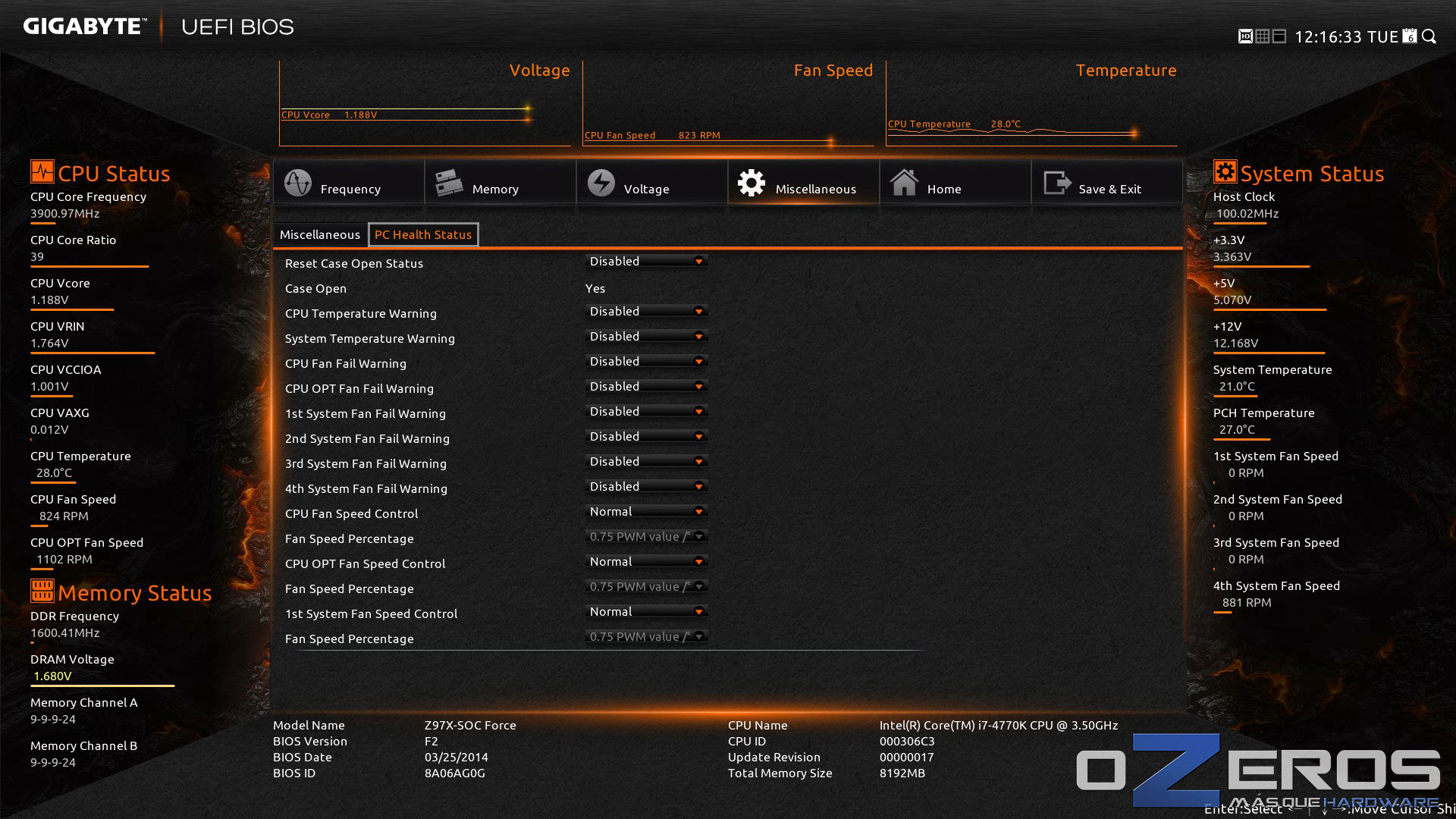Click the Total Memory Size 8192MB

coord(902,773)
